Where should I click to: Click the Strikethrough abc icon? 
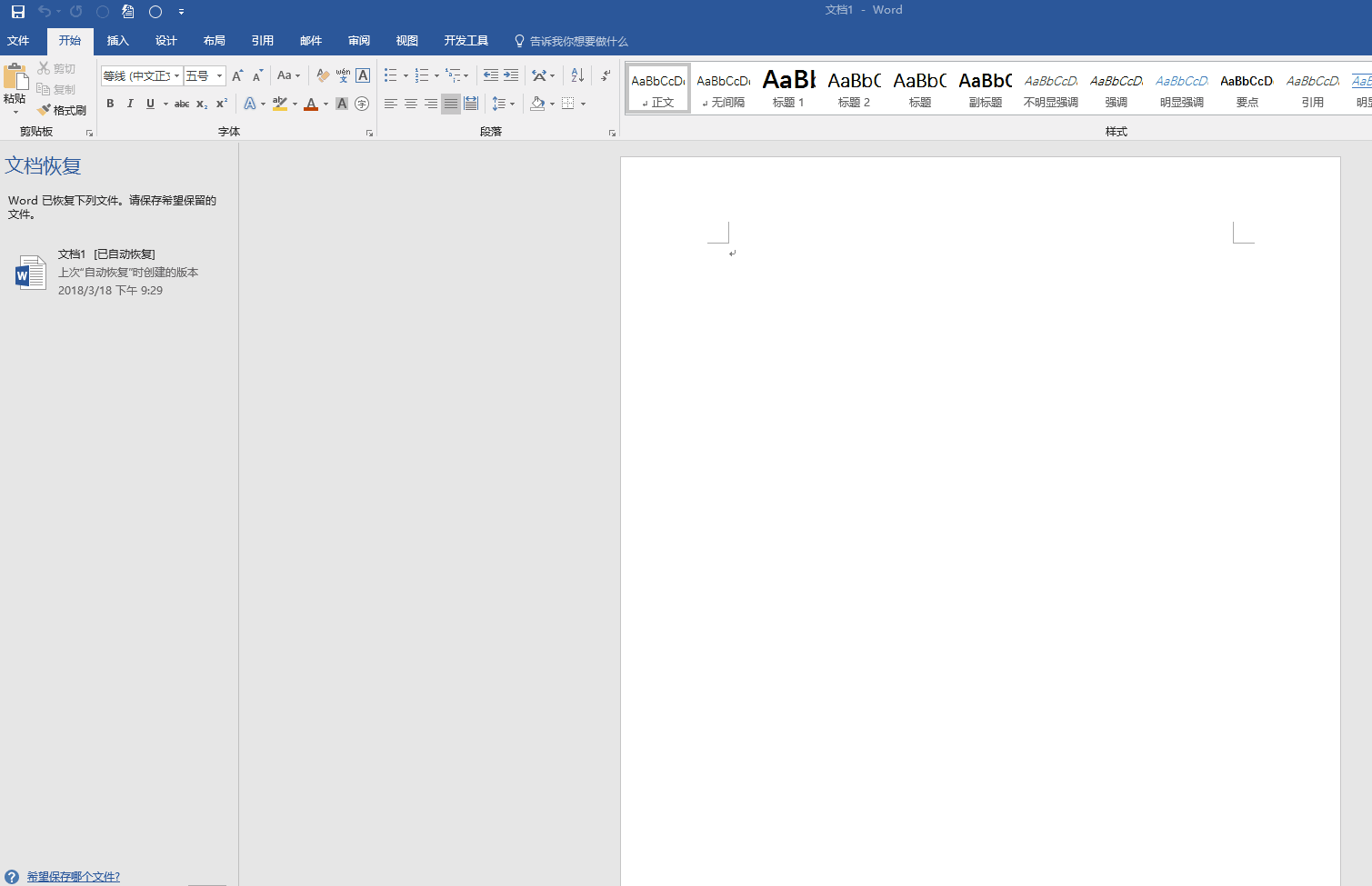182,104
